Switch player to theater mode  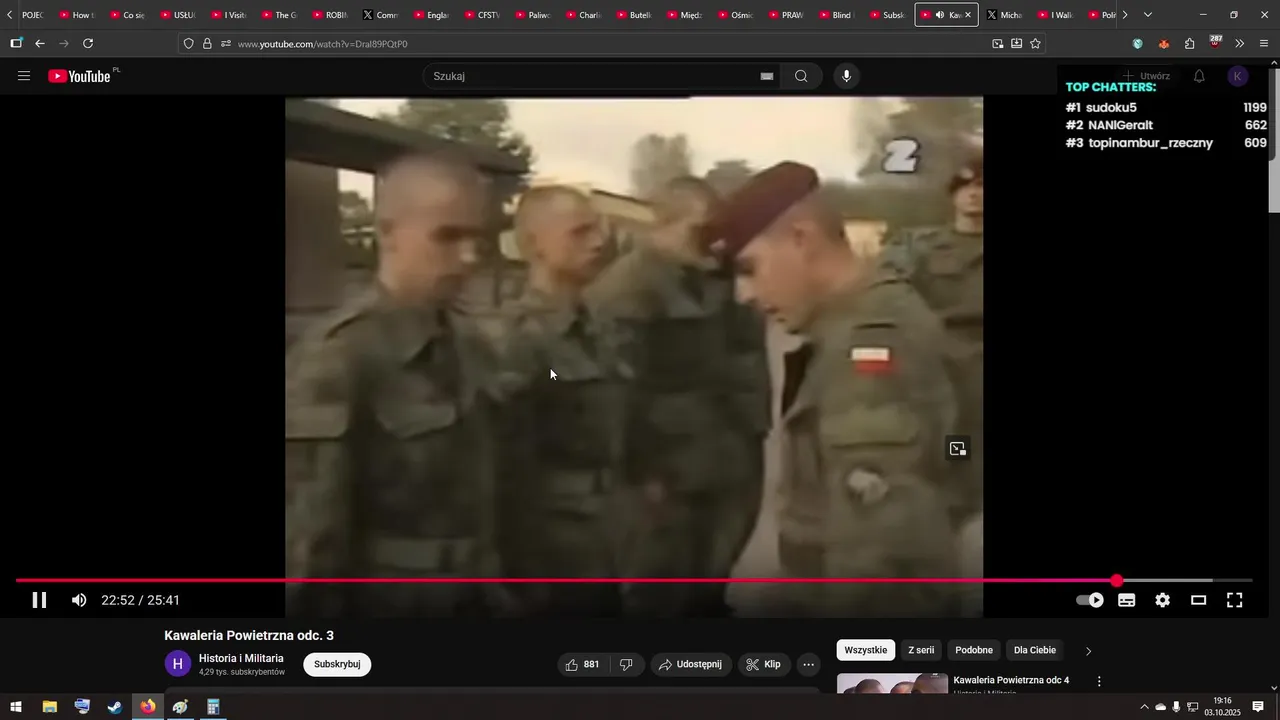point(1198,600)
